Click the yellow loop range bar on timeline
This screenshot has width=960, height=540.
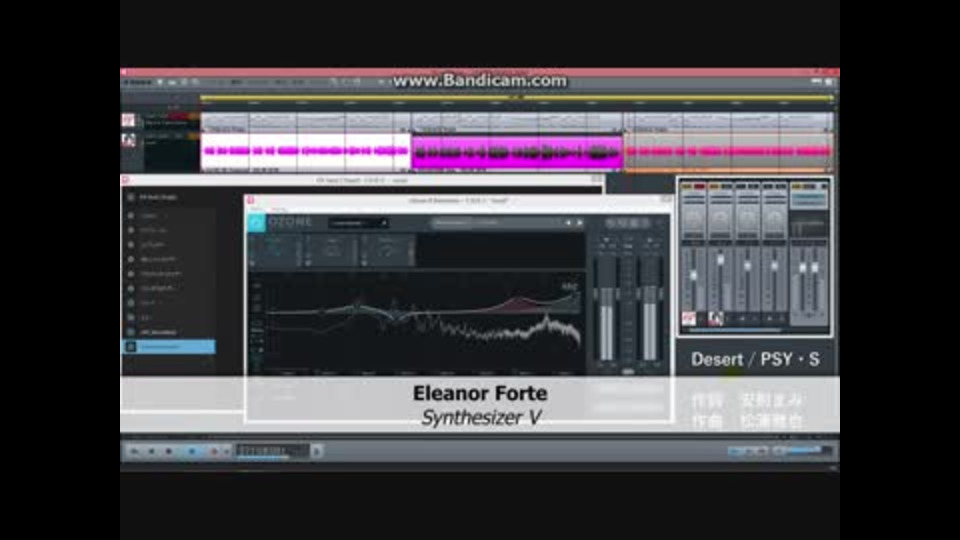(517, 97)
